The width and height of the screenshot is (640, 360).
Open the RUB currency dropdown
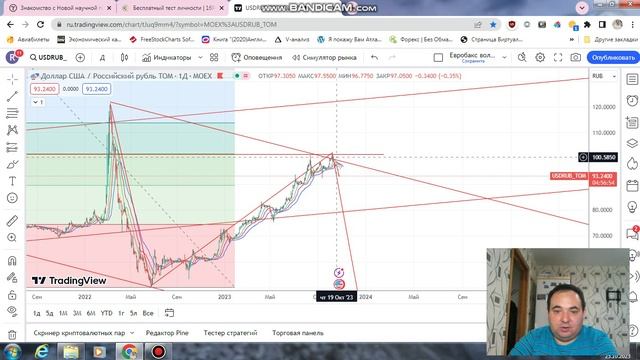(604, 76)
